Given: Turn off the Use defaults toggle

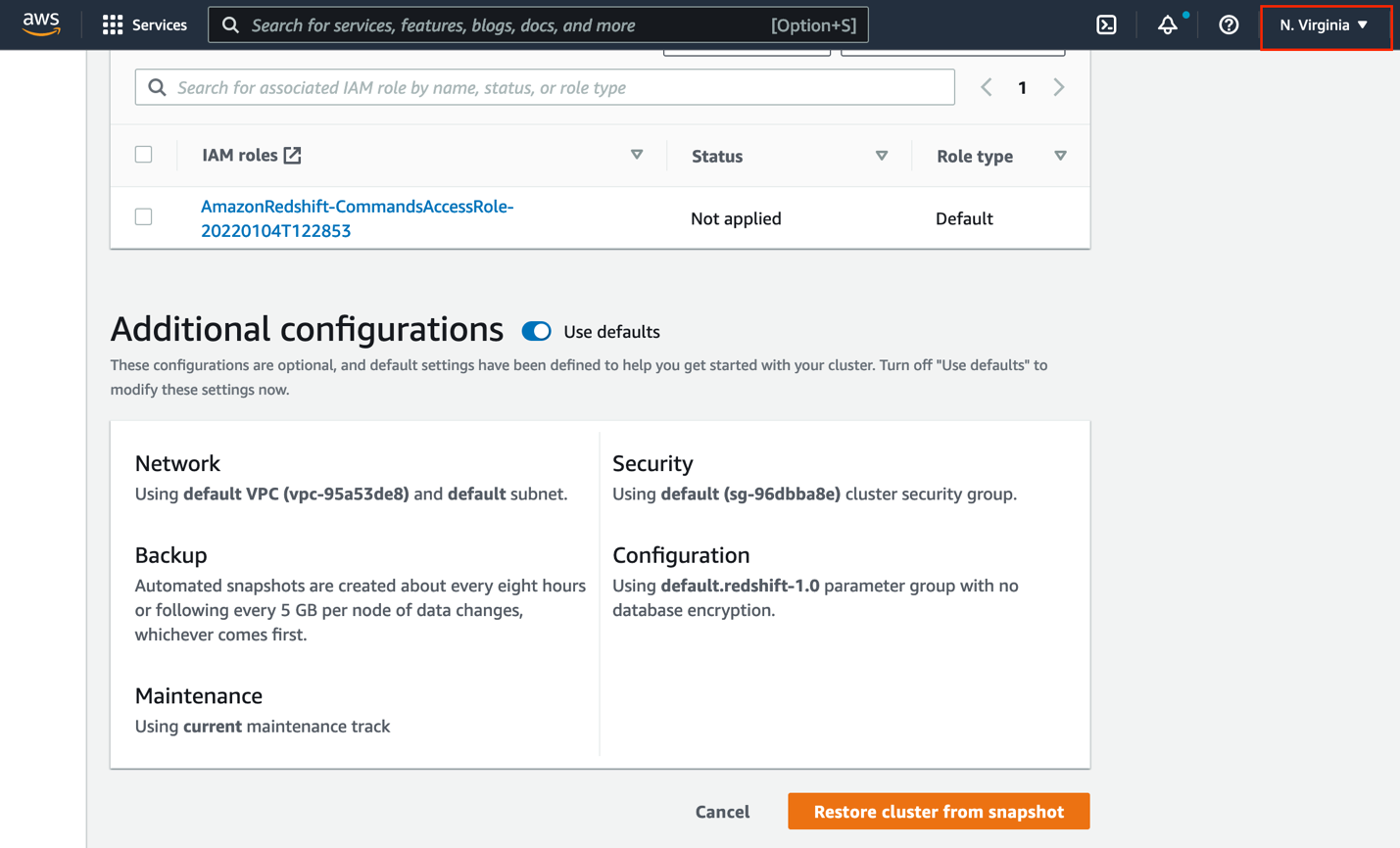Looking at the screenshot, I should coord(536,332).
